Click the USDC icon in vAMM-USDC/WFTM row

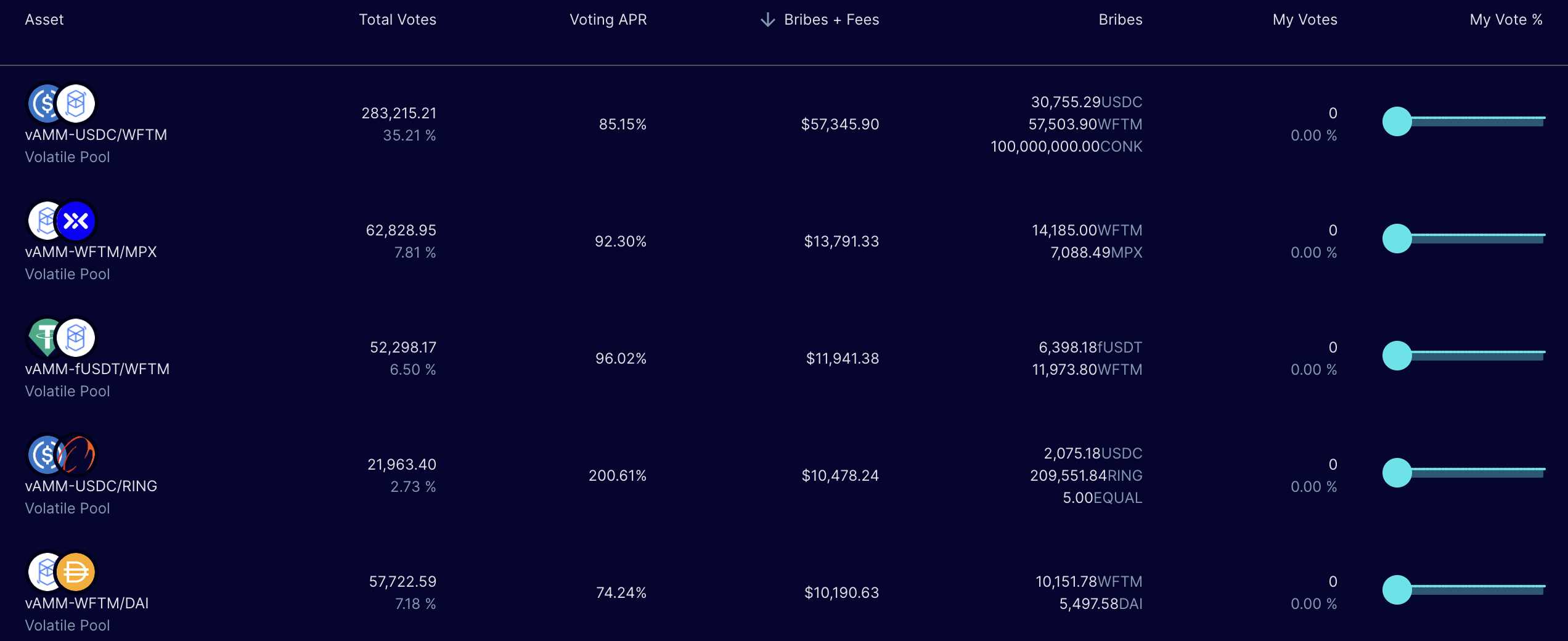[x=45, y=104]
